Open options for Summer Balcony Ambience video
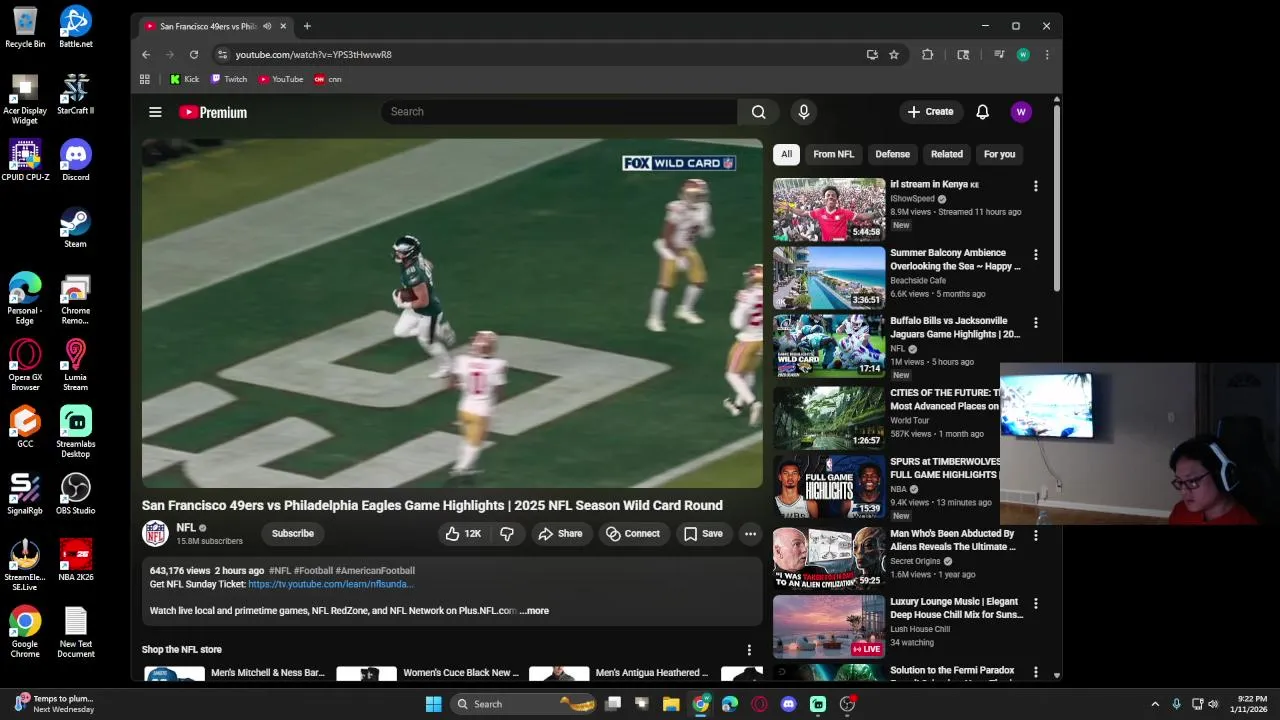Viewport: 1280px width, 720px height. 1035,254
